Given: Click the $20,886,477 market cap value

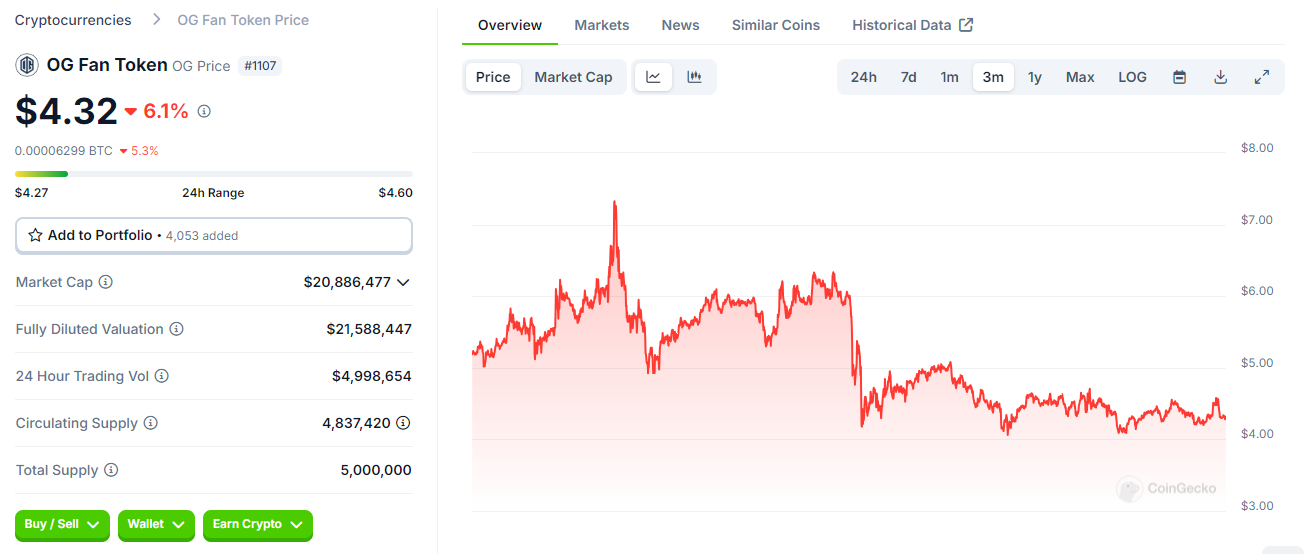Looking at the screenshot, I should (347, 282).
